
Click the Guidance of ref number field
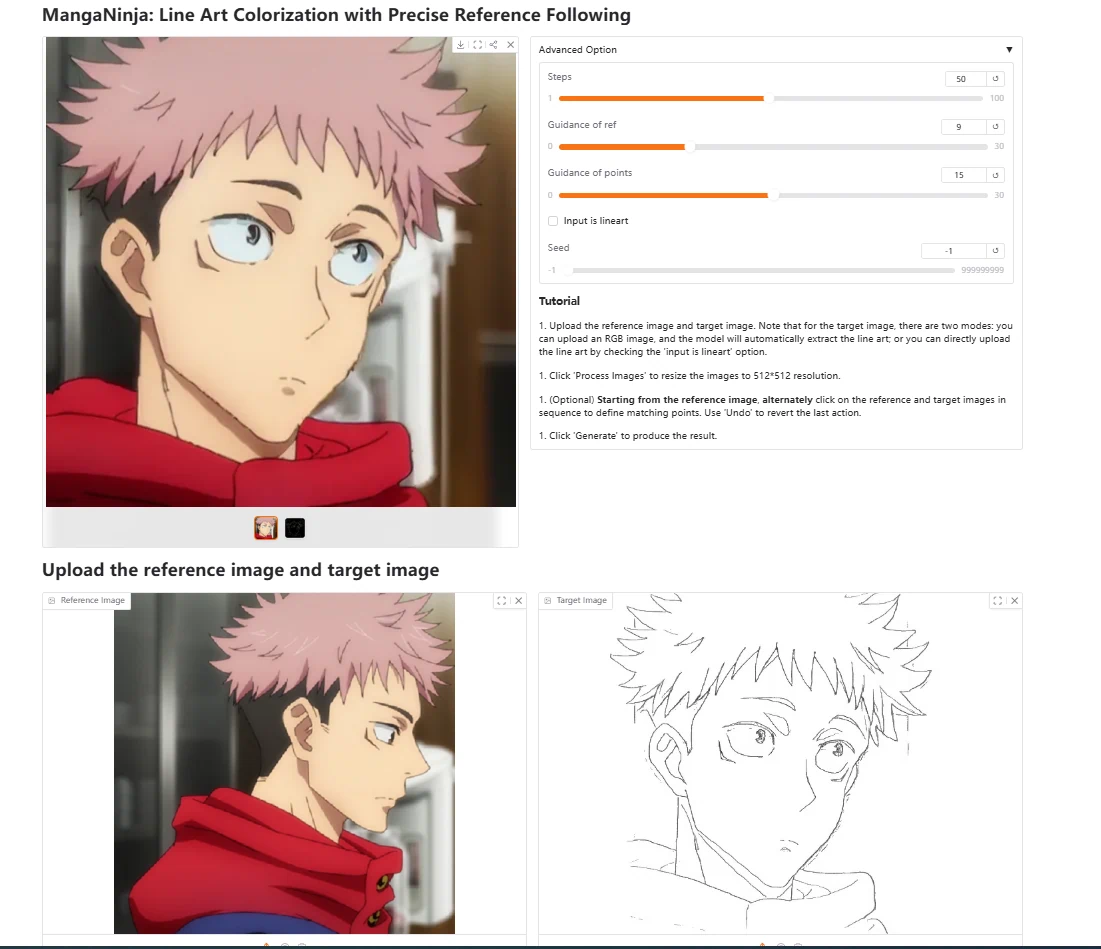coord(963,126)
